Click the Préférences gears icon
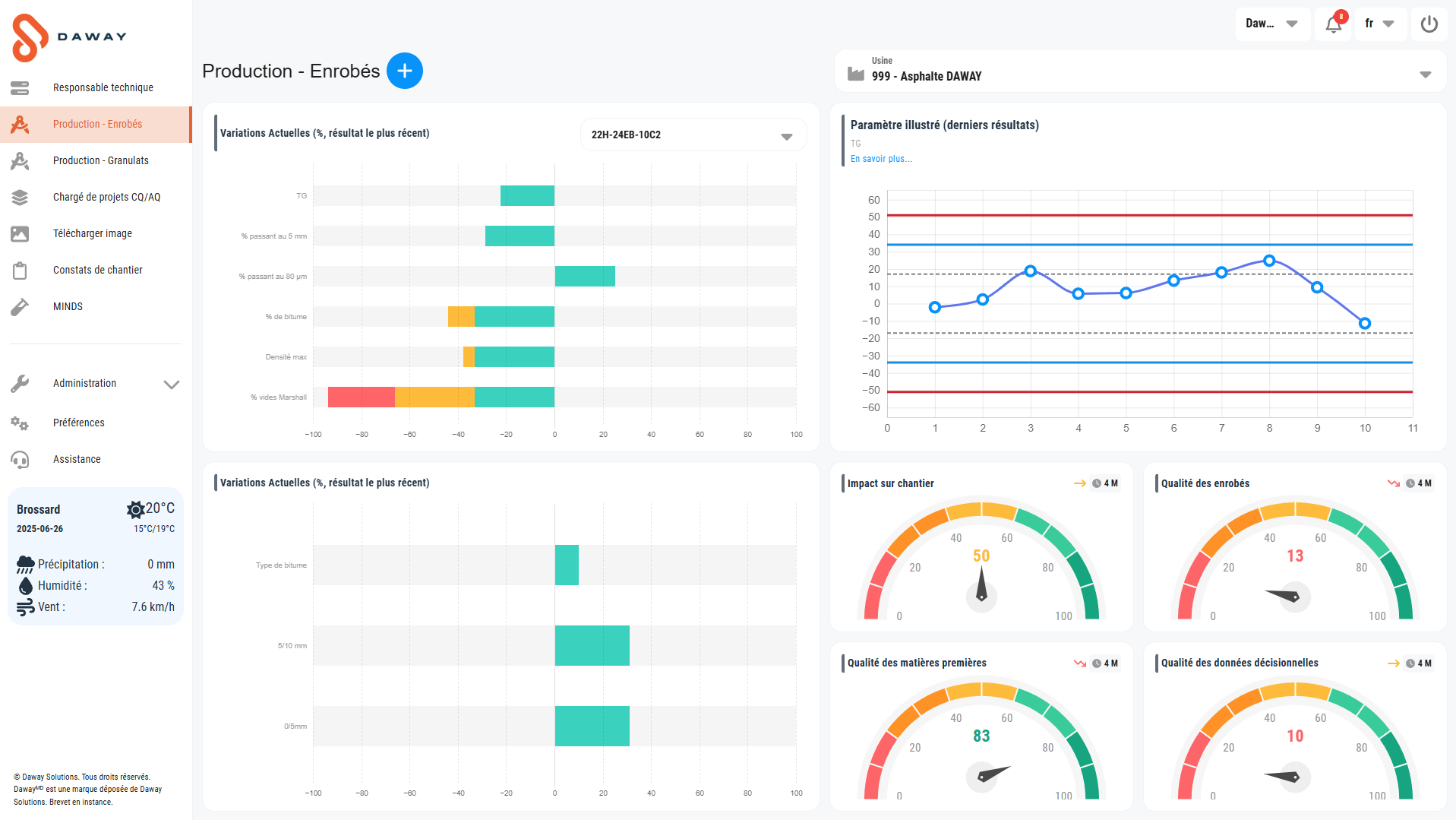 tap(20, 423)
